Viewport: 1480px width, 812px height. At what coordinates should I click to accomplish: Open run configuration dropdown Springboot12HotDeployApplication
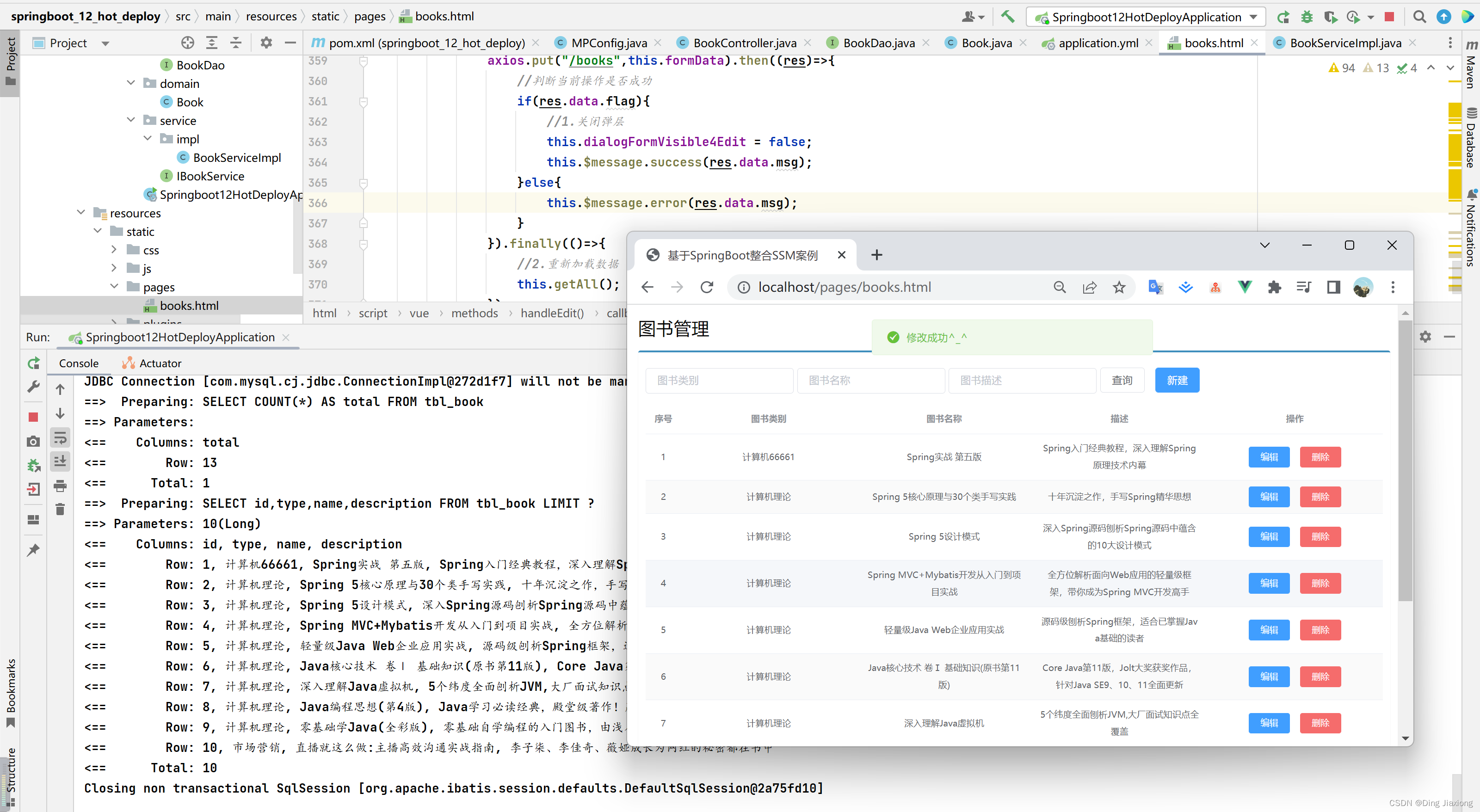(x=1146, y=17)
